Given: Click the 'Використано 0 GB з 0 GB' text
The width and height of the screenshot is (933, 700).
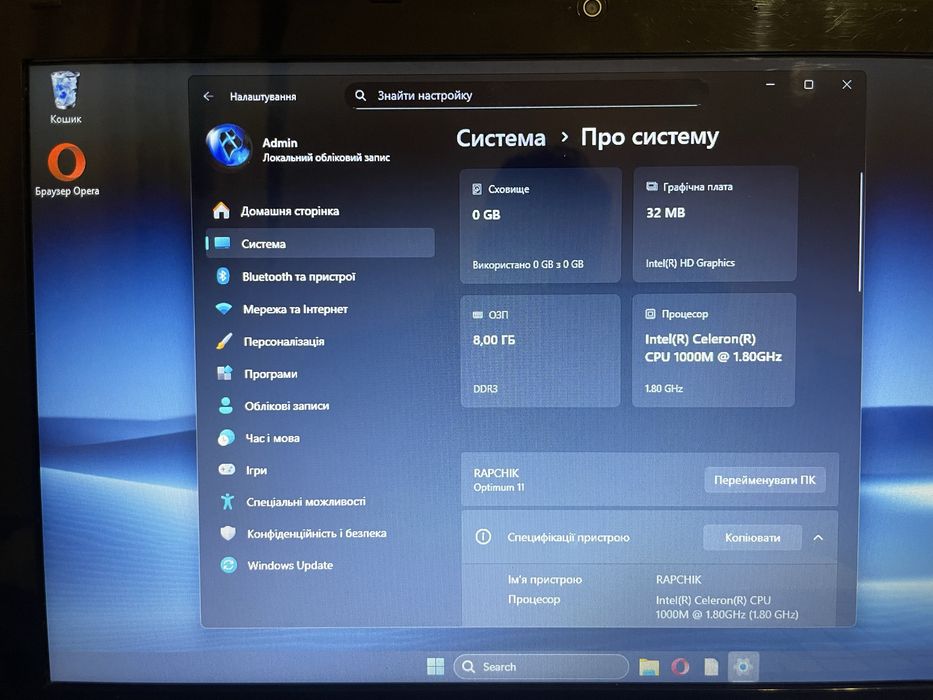Looking at the screenshot, I should point(528,264).
